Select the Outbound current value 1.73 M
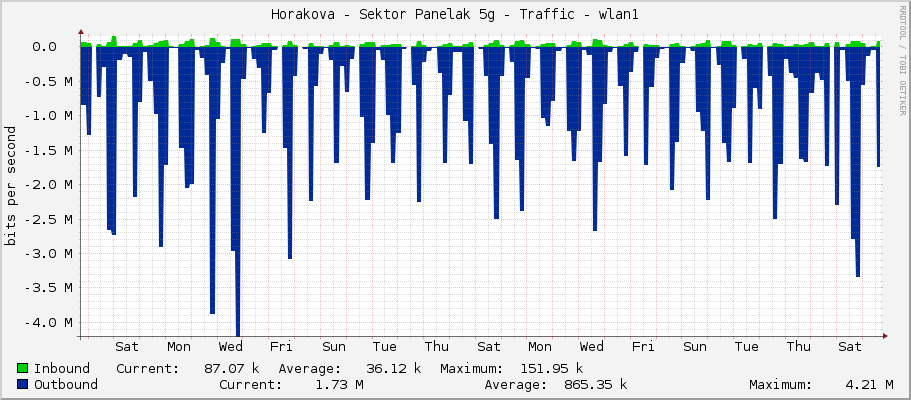The height and width of the screenshot is (400, 911). point(340,384)
